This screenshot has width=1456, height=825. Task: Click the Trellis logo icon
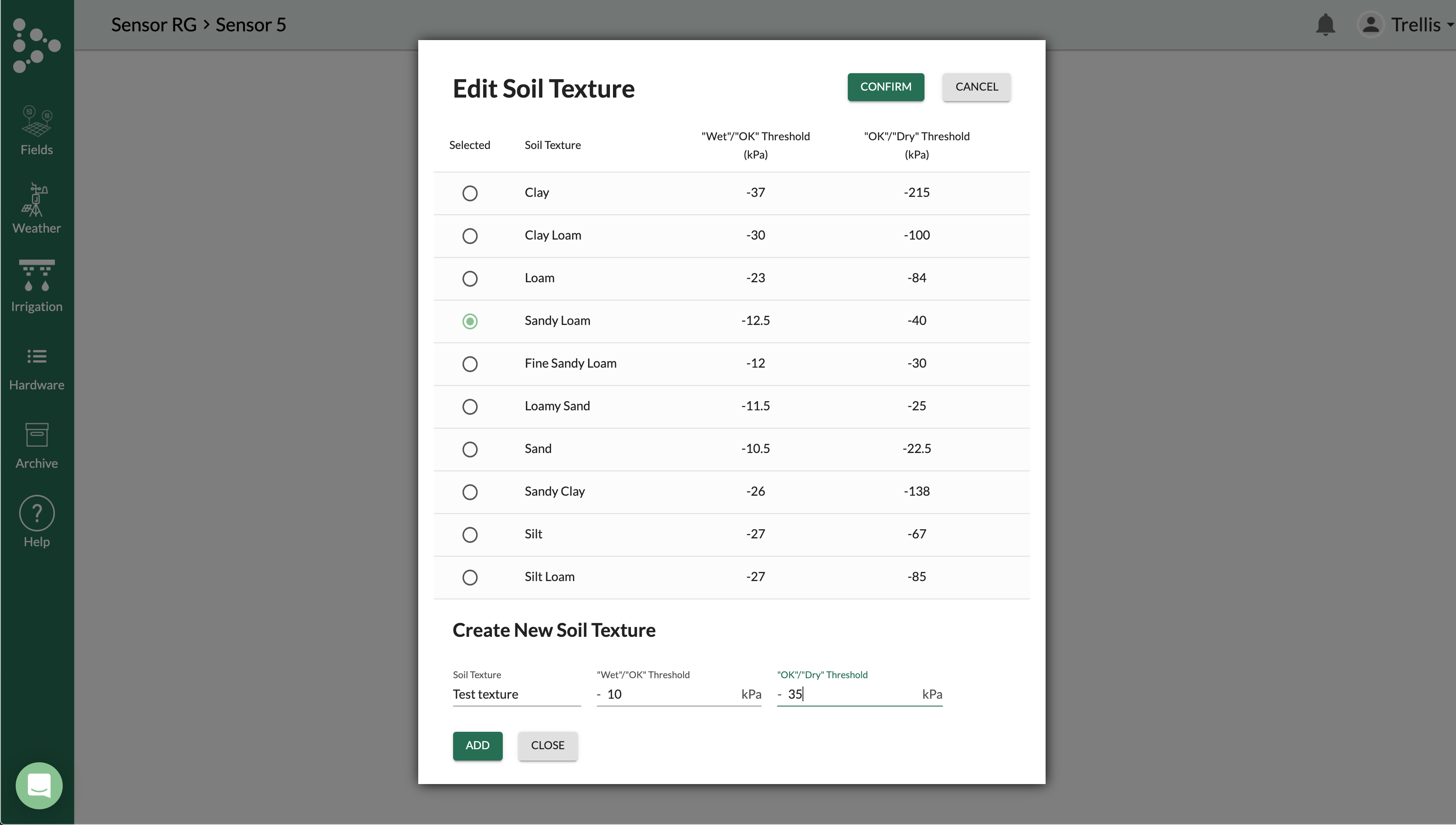(x=36, y=45)
